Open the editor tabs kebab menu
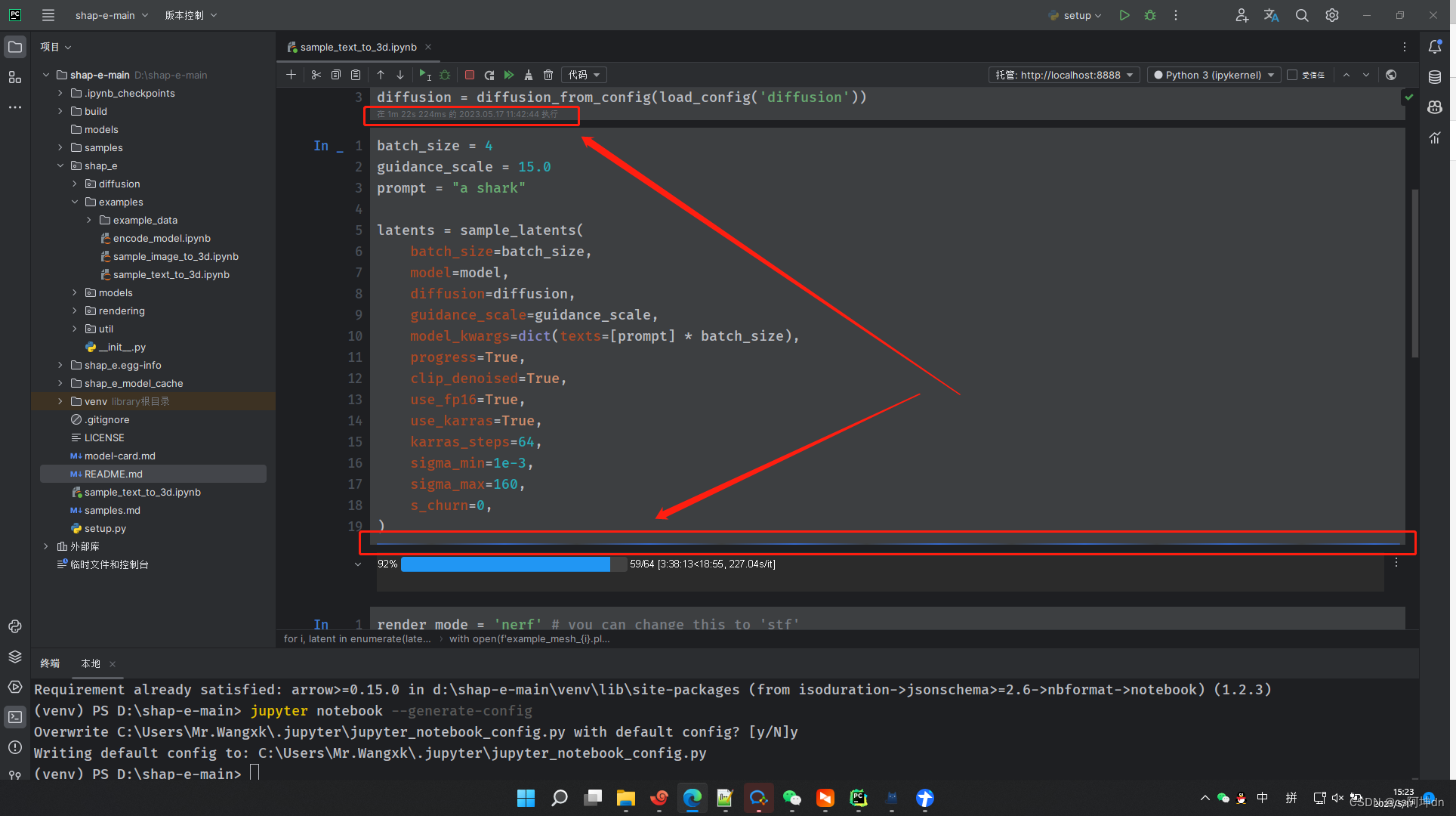The image size is (1456, 816). [1405, 47]
